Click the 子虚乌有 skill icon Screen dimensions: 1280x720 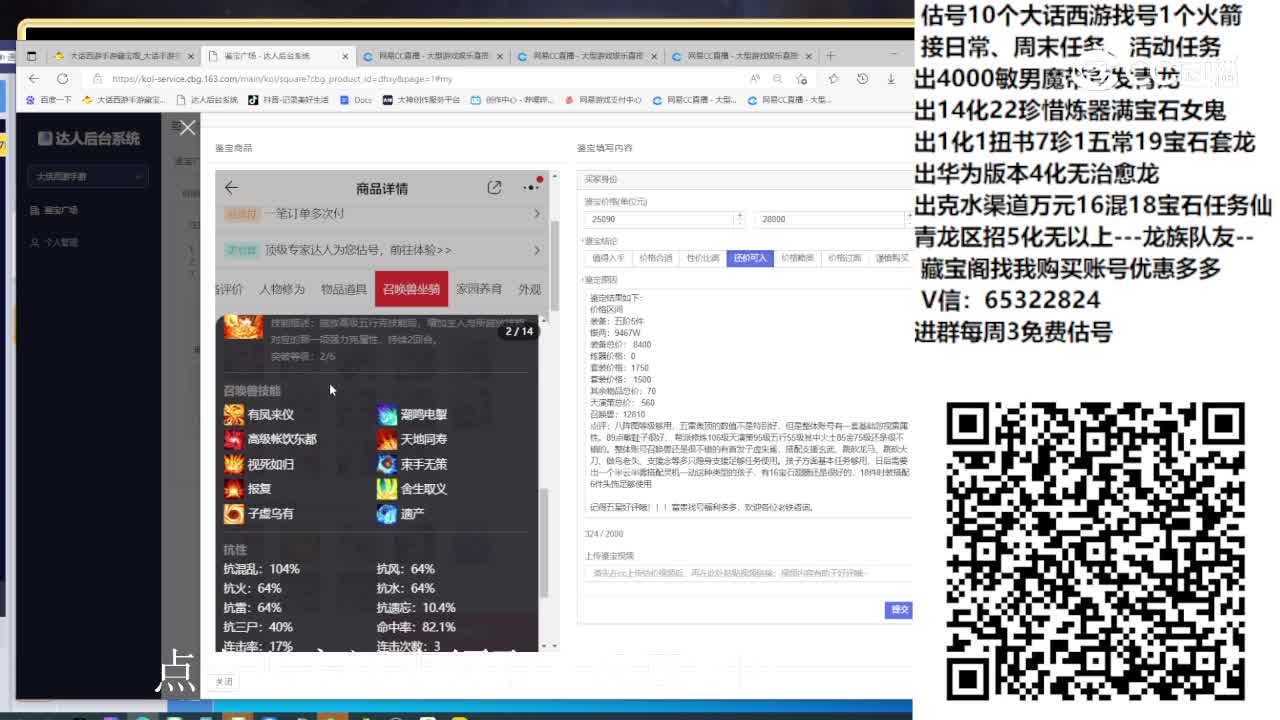(233, 513)
